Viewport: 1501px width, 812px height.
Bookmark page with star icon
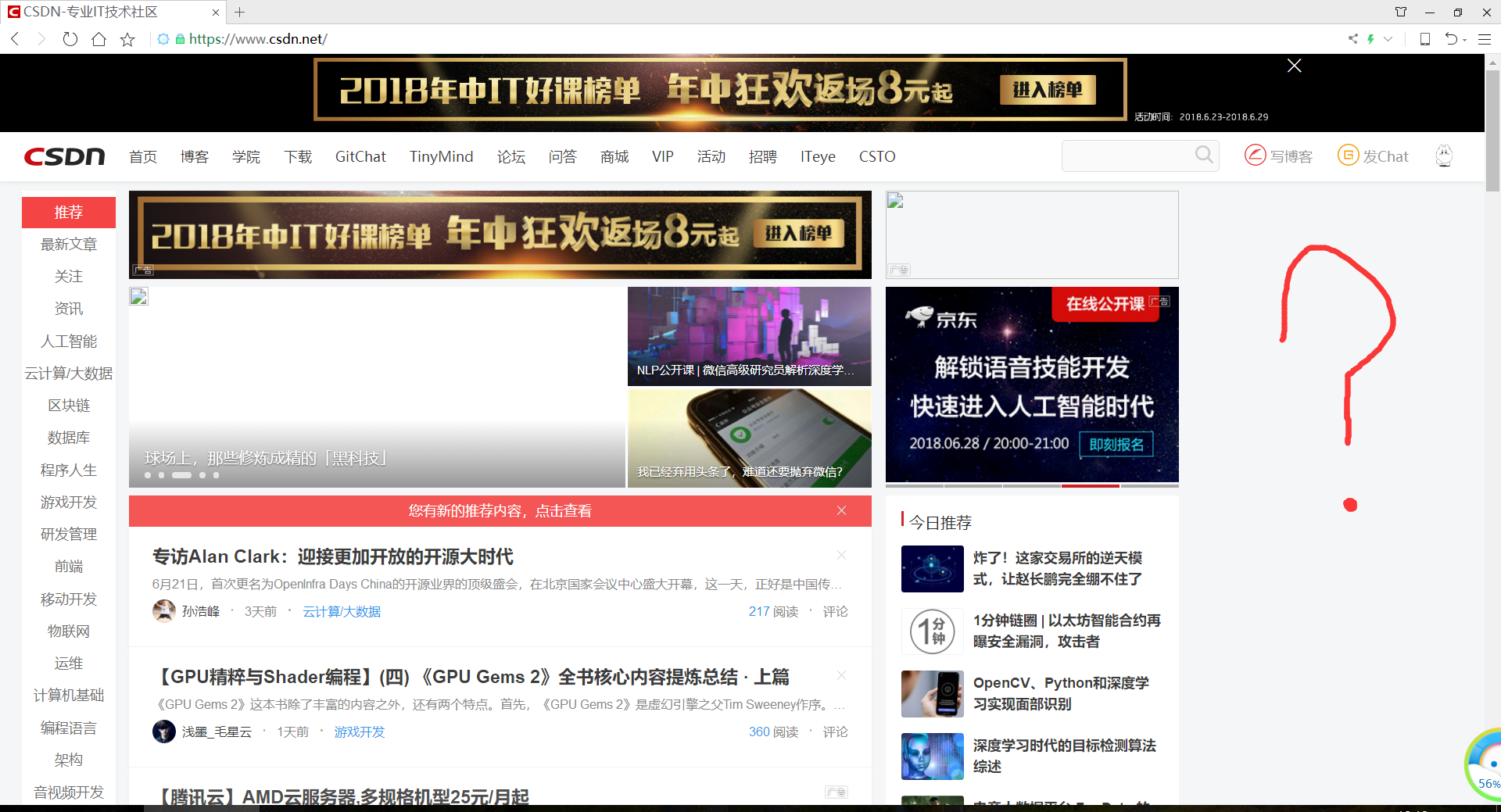[x=127, y=39]
